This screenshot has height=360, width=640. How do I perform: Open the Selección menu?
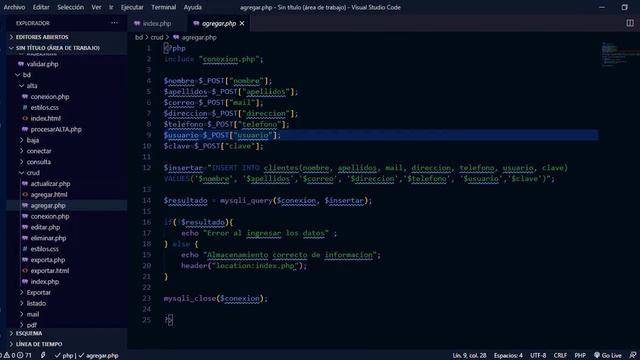pyautogui.click(x=71, y=7)
